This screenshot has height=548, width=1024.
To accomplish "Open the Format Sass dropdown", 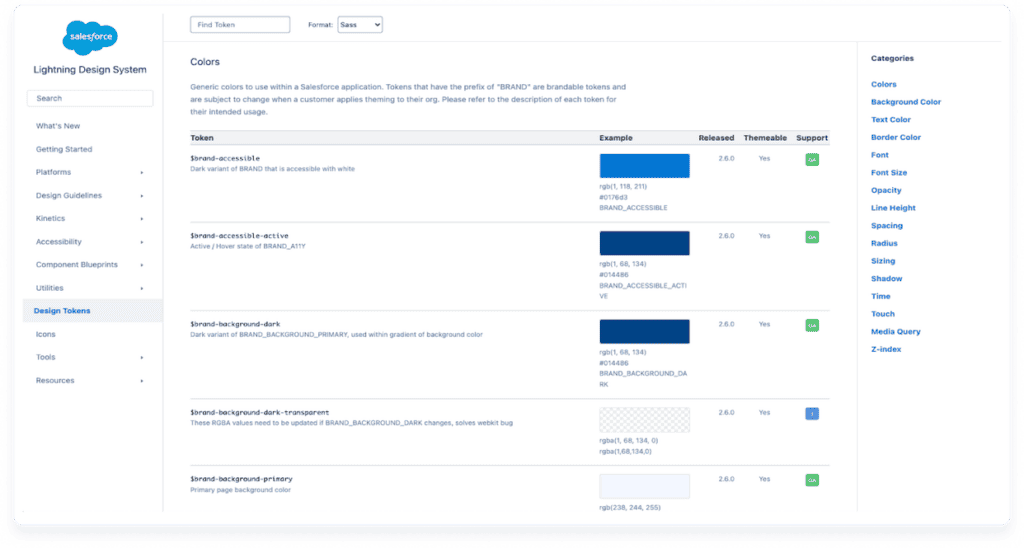I will [358, 25].
